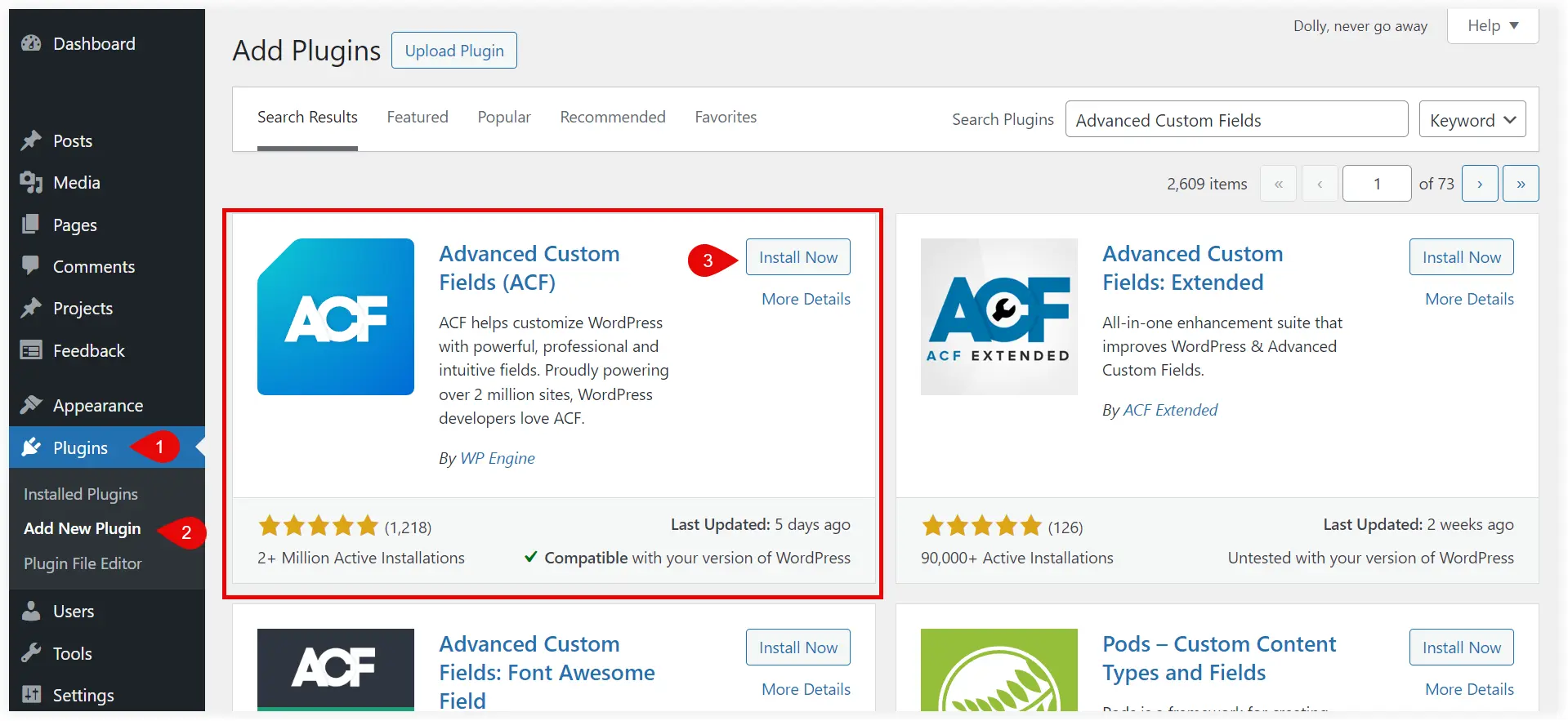Viewport: 1568px width, 721px height.
Task: Open Advanced Custom Fields (ACF) title link
Action: 529,268
